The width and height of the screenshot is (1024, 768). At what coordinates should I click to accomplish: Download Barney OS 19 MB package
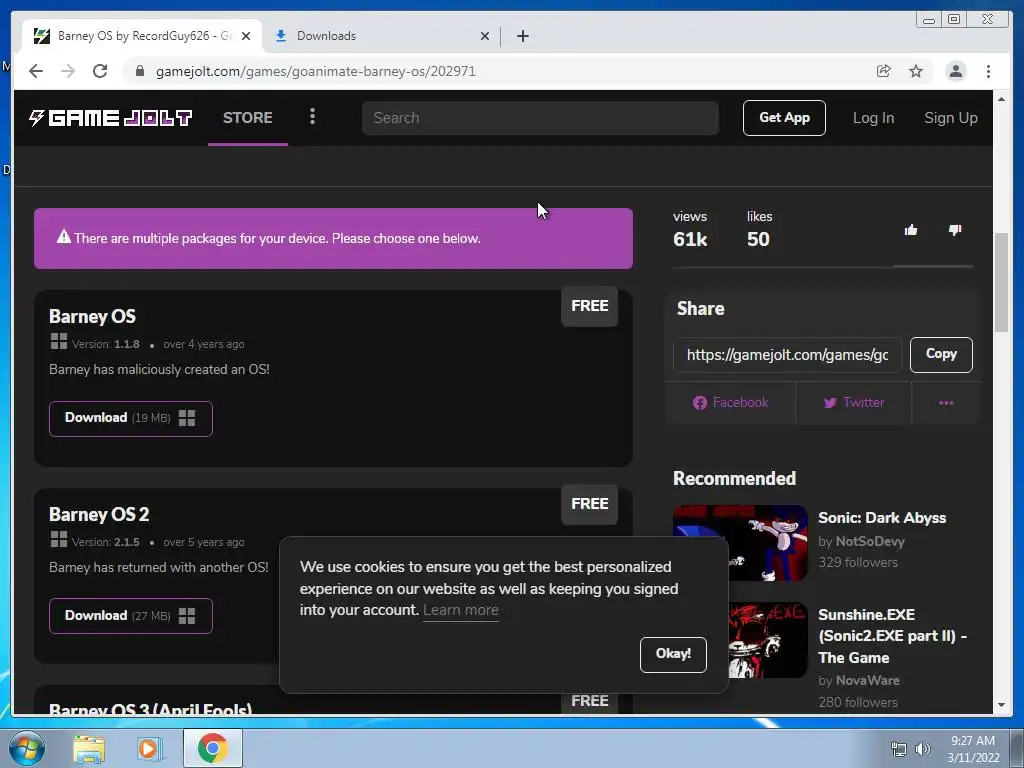[x=131, y=419]
